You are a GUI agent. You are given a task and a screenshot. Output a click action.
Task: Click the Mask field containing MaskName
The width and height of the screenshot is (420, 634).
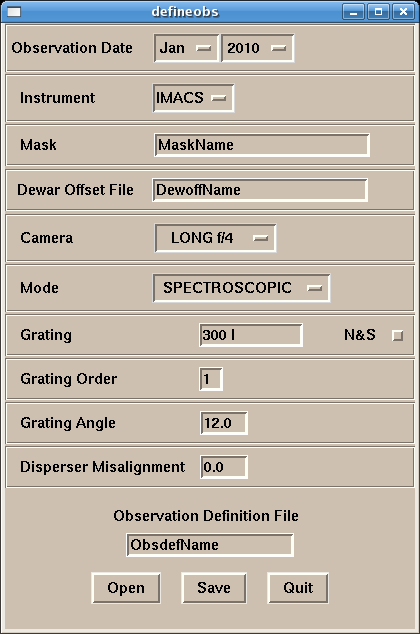(262, 145)
